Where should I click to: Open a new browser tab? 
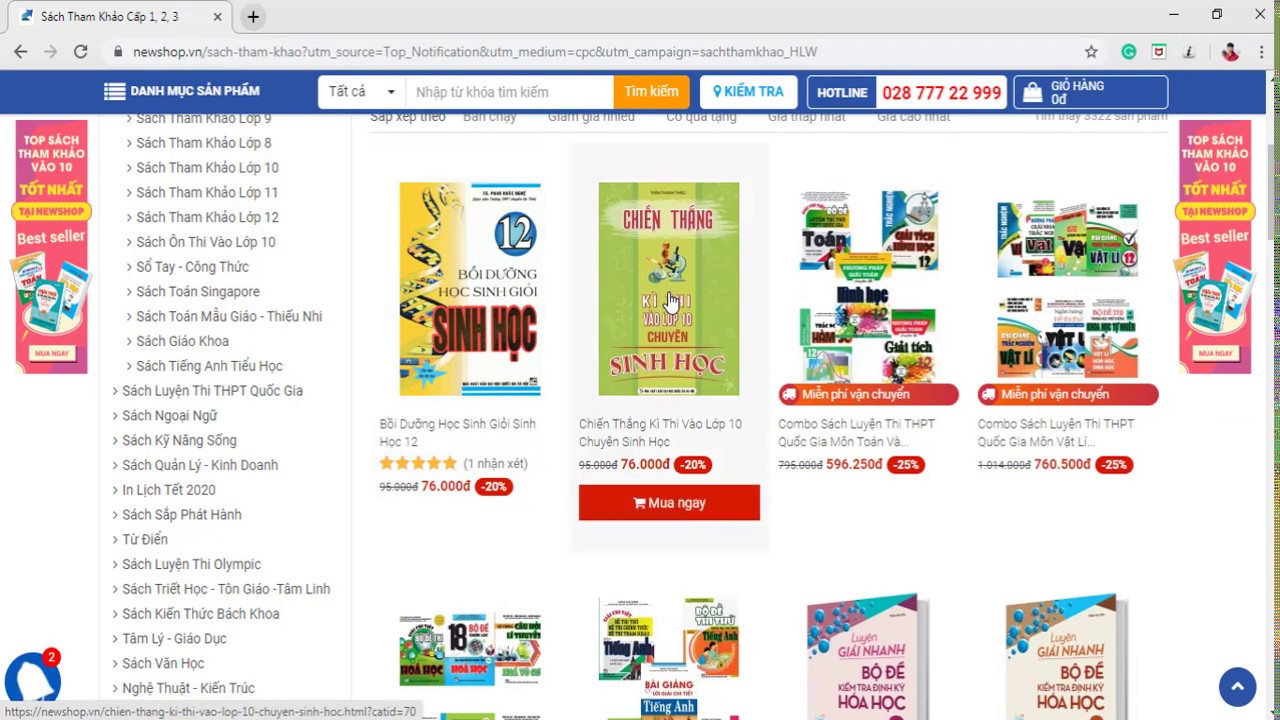253,17
